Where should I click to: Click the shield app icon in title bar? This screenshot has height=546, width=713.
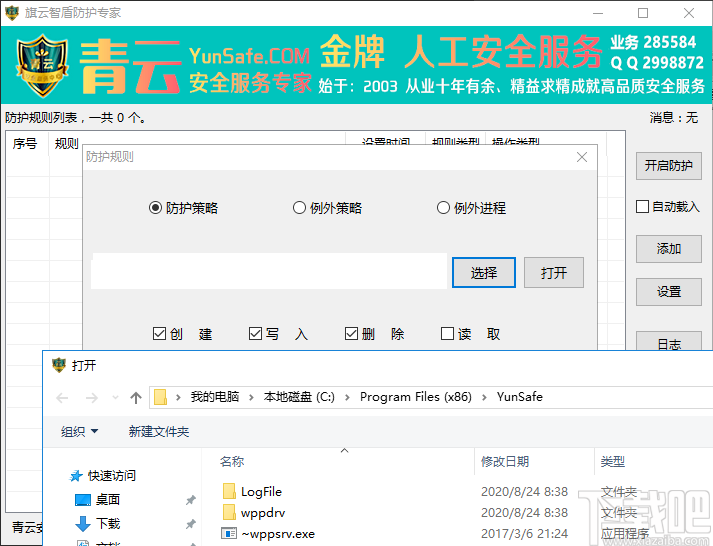coord(11,13)
